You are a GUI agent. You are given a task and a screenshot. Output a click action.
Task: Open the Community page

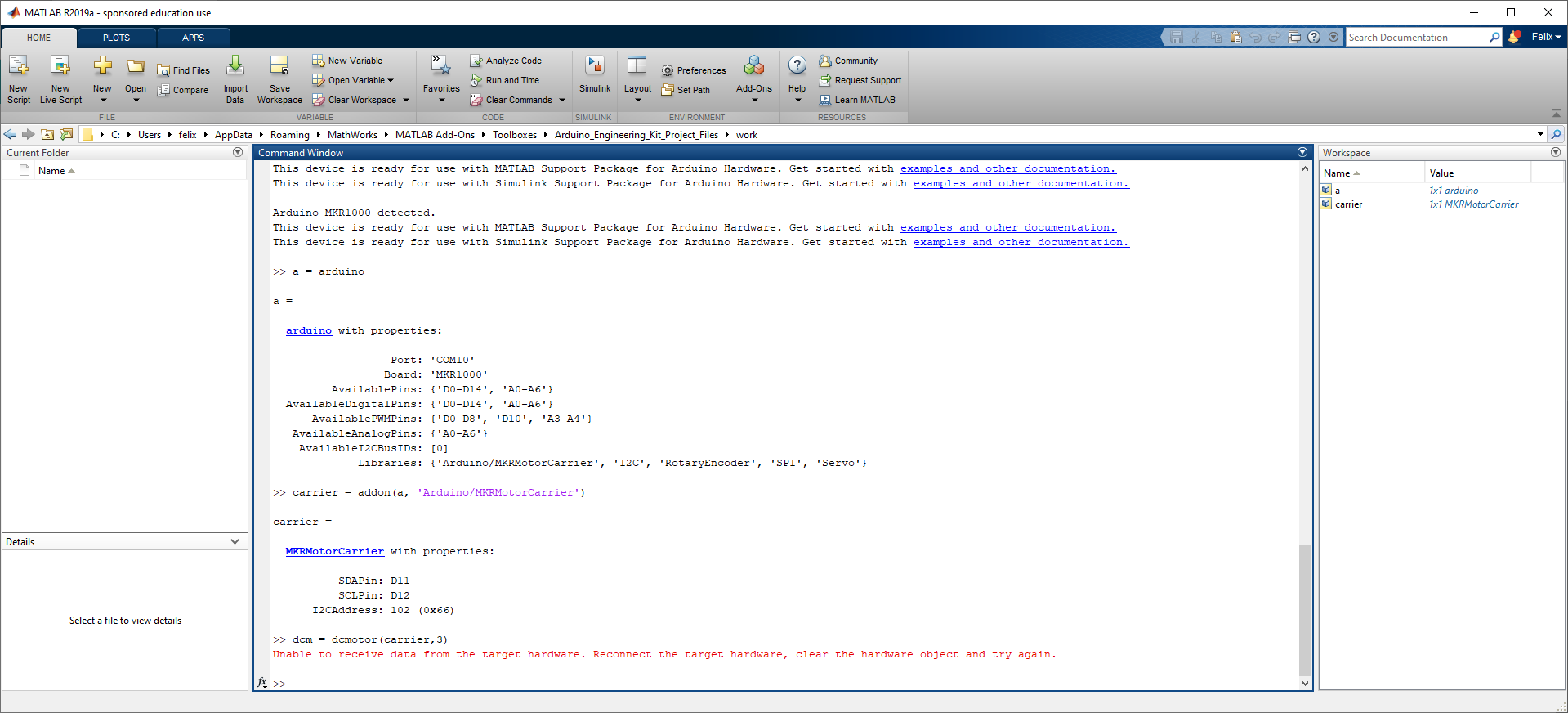[848, 61]
